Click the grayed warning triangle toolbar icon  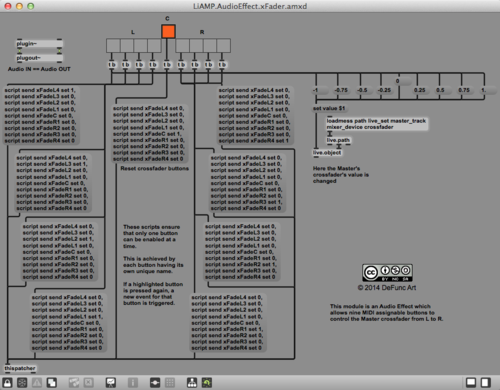[37, 382]
